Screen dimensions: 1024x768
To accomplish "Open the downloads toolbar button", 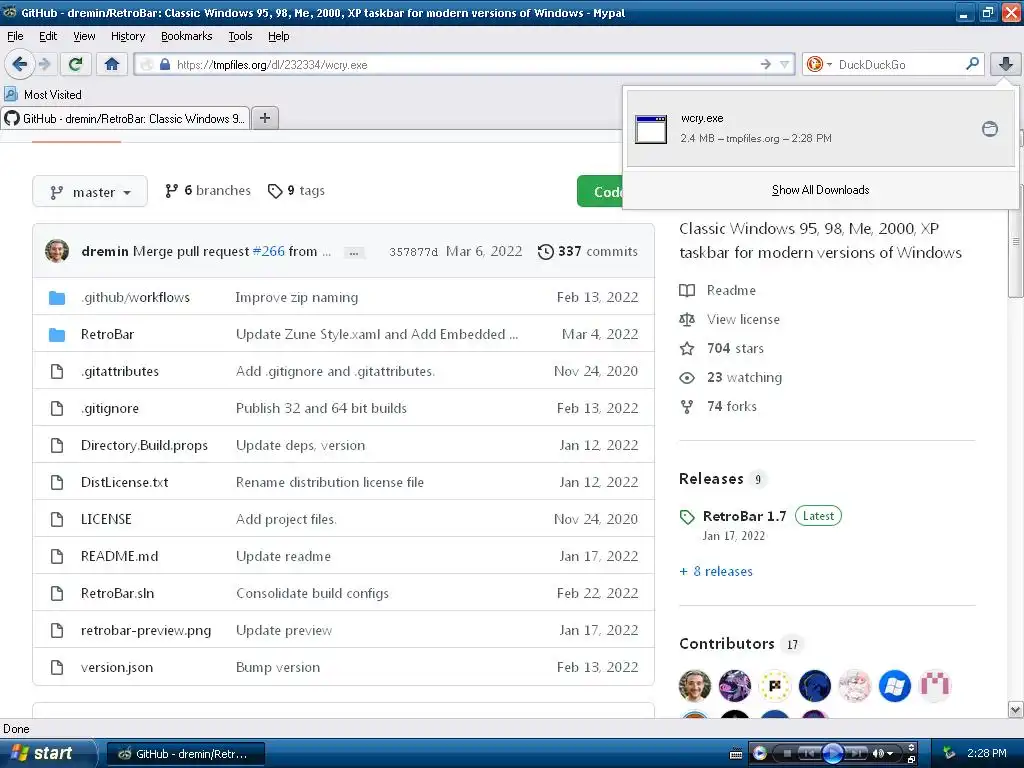I will coord(1006,64).
